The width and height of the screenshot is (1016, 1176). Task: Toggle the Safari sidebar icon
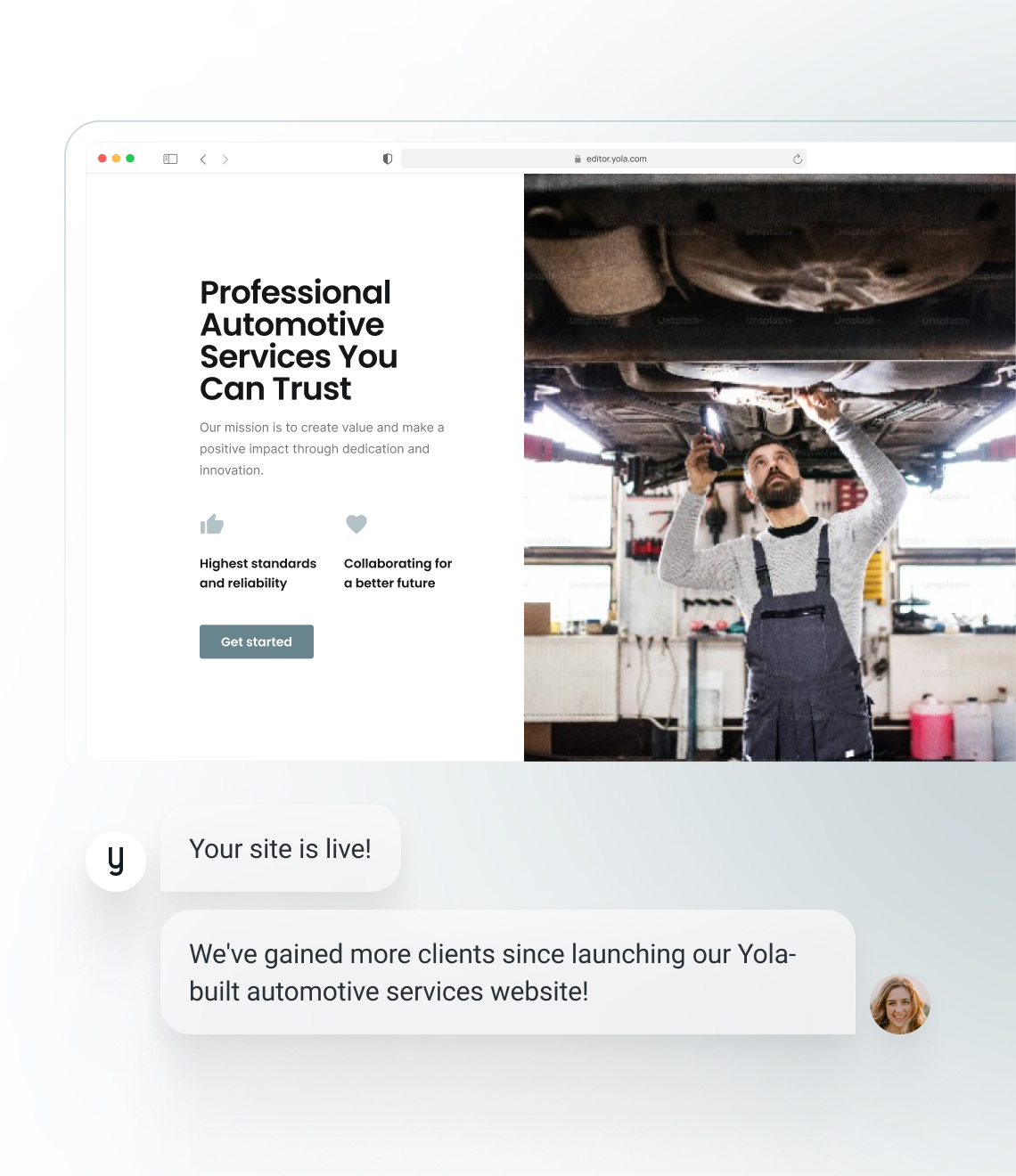[x=170, y=159]
